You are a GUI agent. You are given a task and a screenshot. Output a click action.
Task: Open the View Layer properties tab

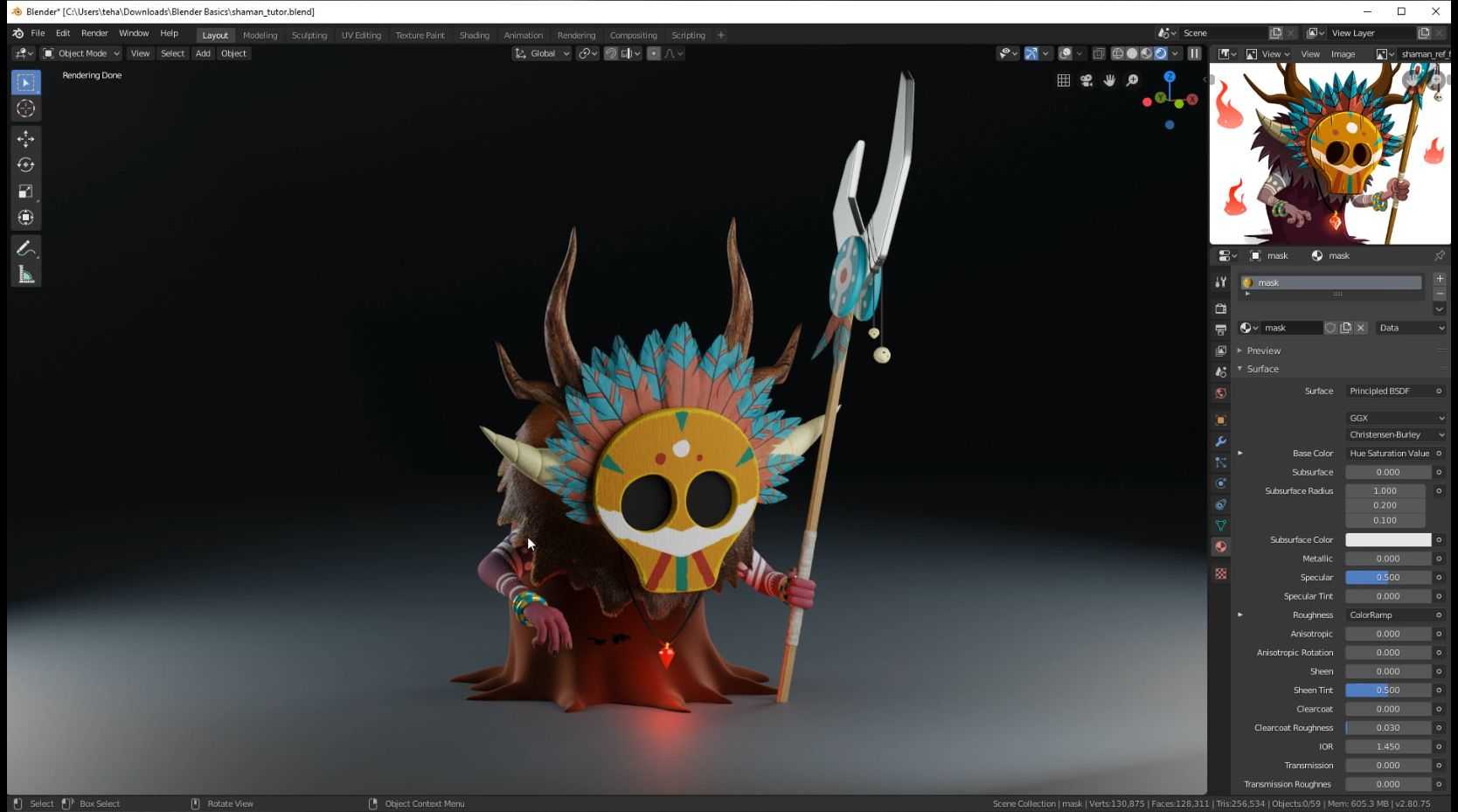[1221, 350]
